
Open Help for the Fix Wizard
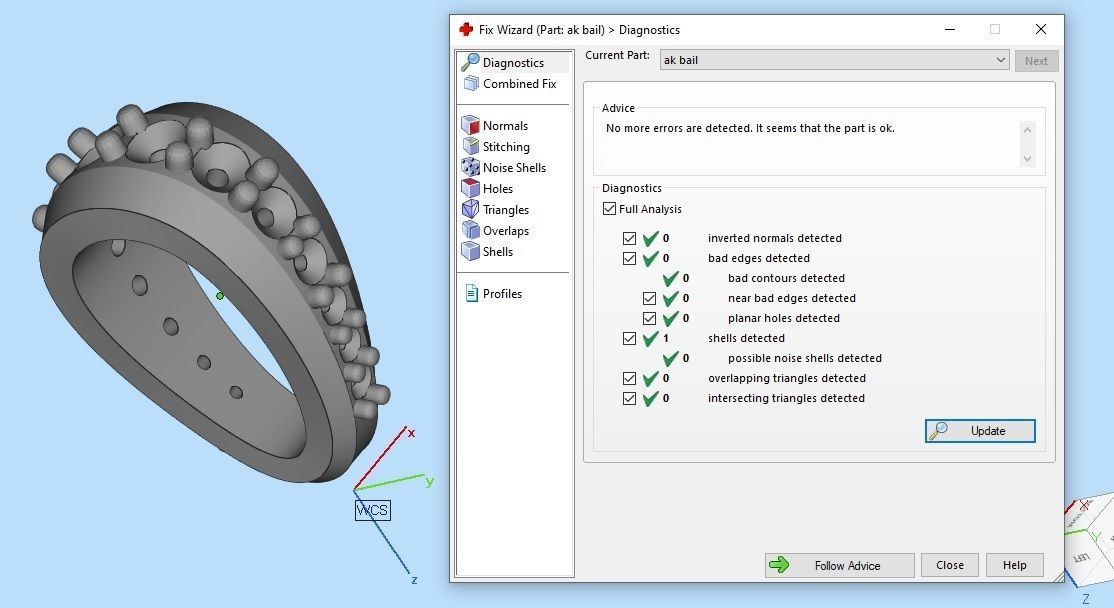[1015, 565]
